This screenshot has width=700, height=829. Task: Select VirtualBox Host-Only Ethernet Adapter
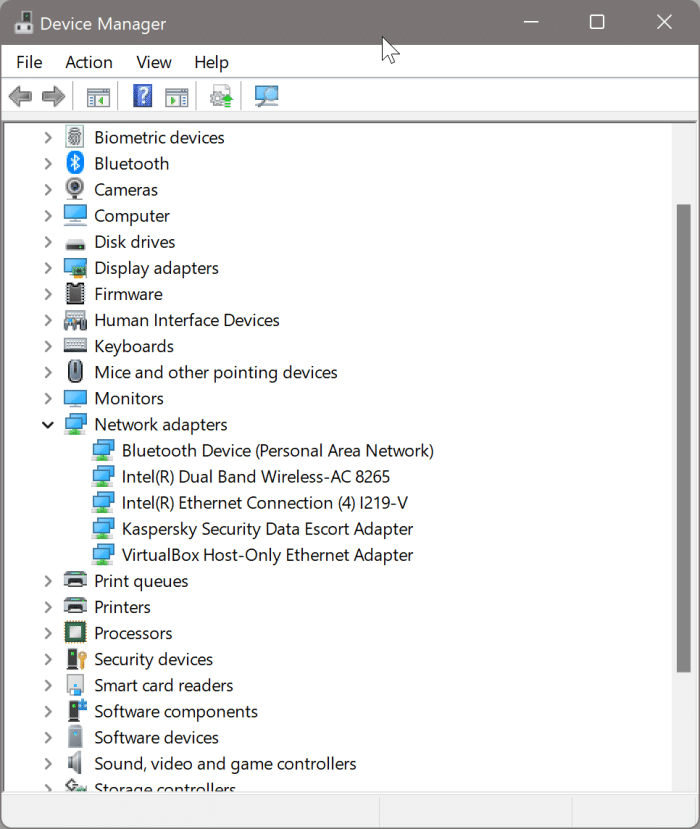coord(268,555)
